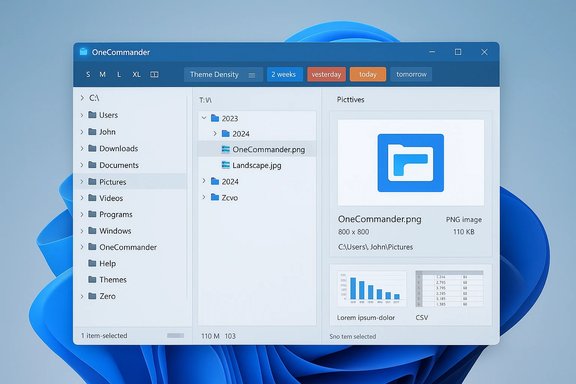Expand the Documents folder chevron
The width and height of the screenshot is (576, 384).
coord(82,165)
